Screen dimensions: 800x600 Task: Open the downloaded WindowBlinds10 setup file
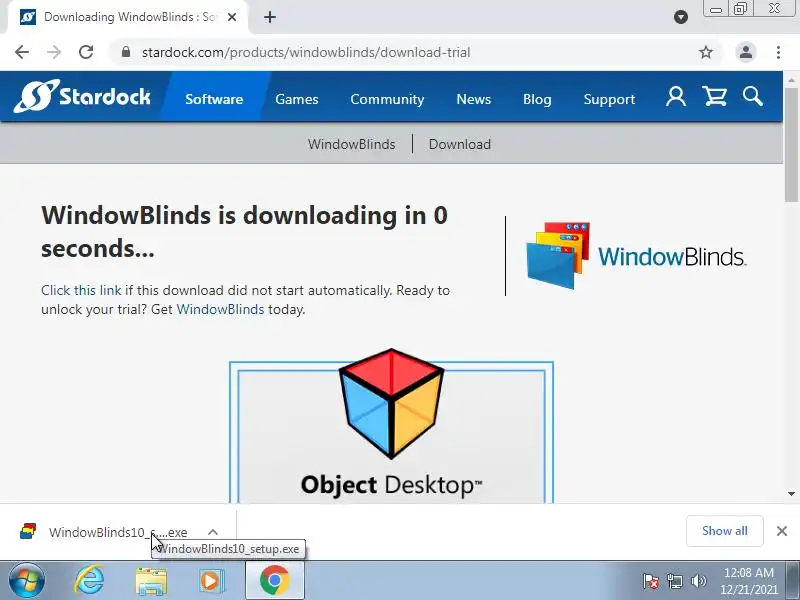tap(105, 532)
